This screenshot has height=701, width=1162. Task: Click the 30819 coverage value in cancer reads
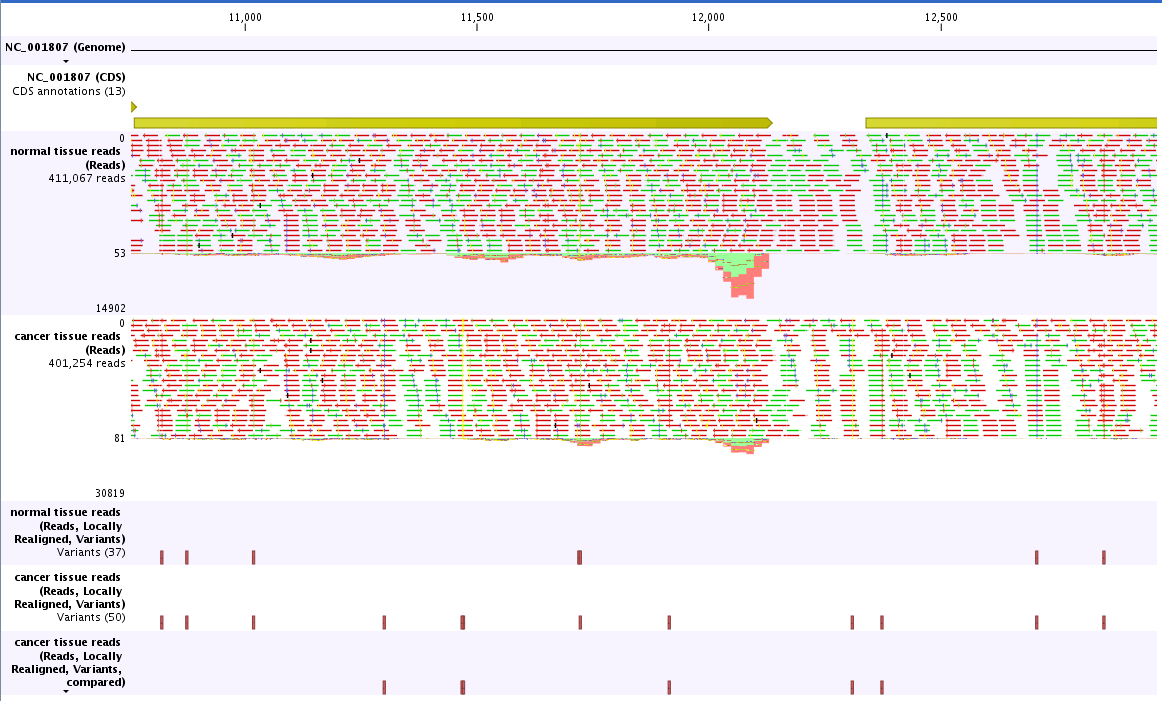110,494
